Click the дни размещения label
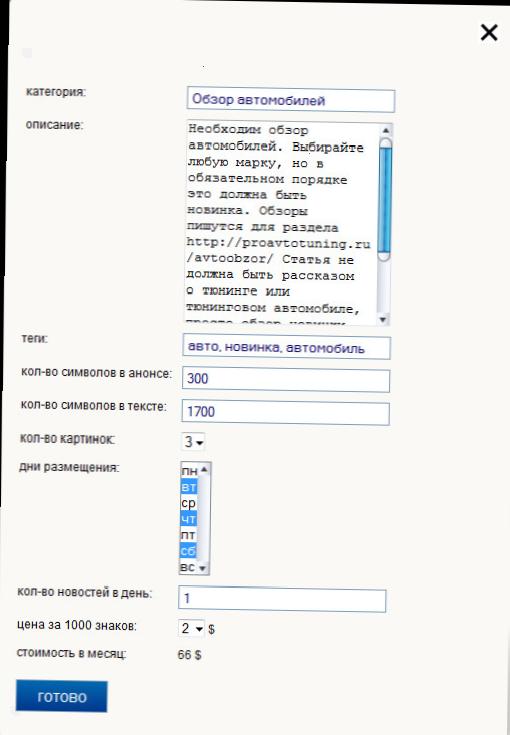 pos(69,467)
